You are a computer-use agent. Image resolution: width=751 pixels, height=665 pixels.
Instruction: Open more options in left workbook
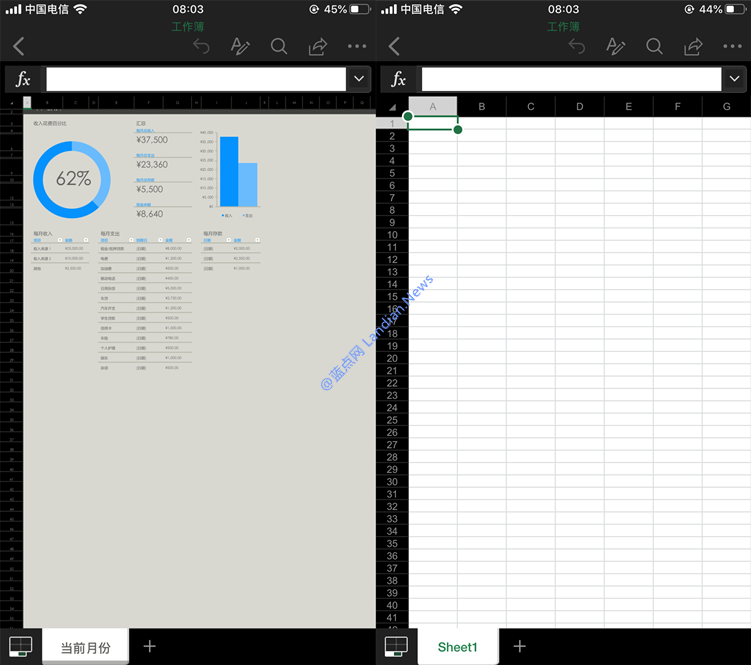(x=357, y=46)
